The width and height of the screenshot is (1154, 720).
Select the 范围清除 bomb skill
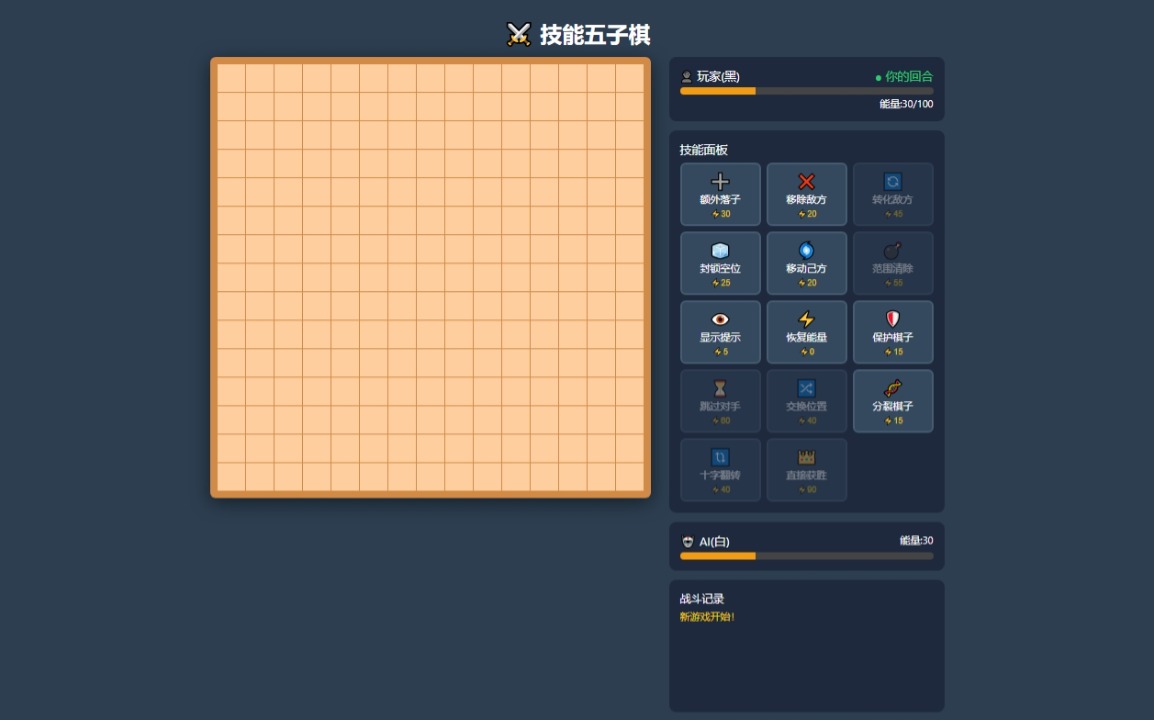pyautogui.click(x=893, y=264)
